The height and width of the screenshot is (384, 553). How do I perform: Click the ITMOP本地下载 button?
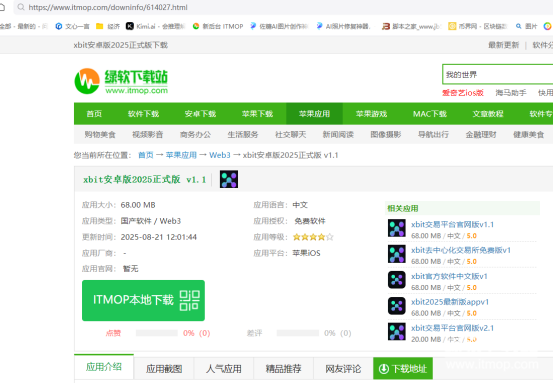(x=143, y=300)
